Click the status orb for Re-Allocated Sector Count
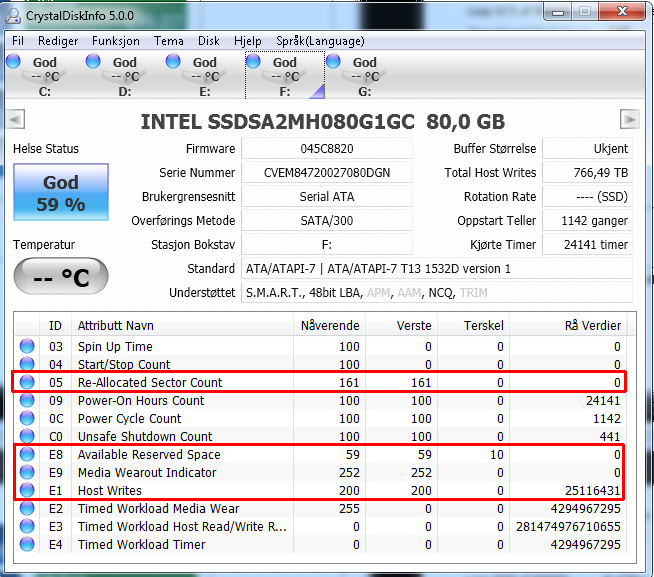 (x=27, y=382)
